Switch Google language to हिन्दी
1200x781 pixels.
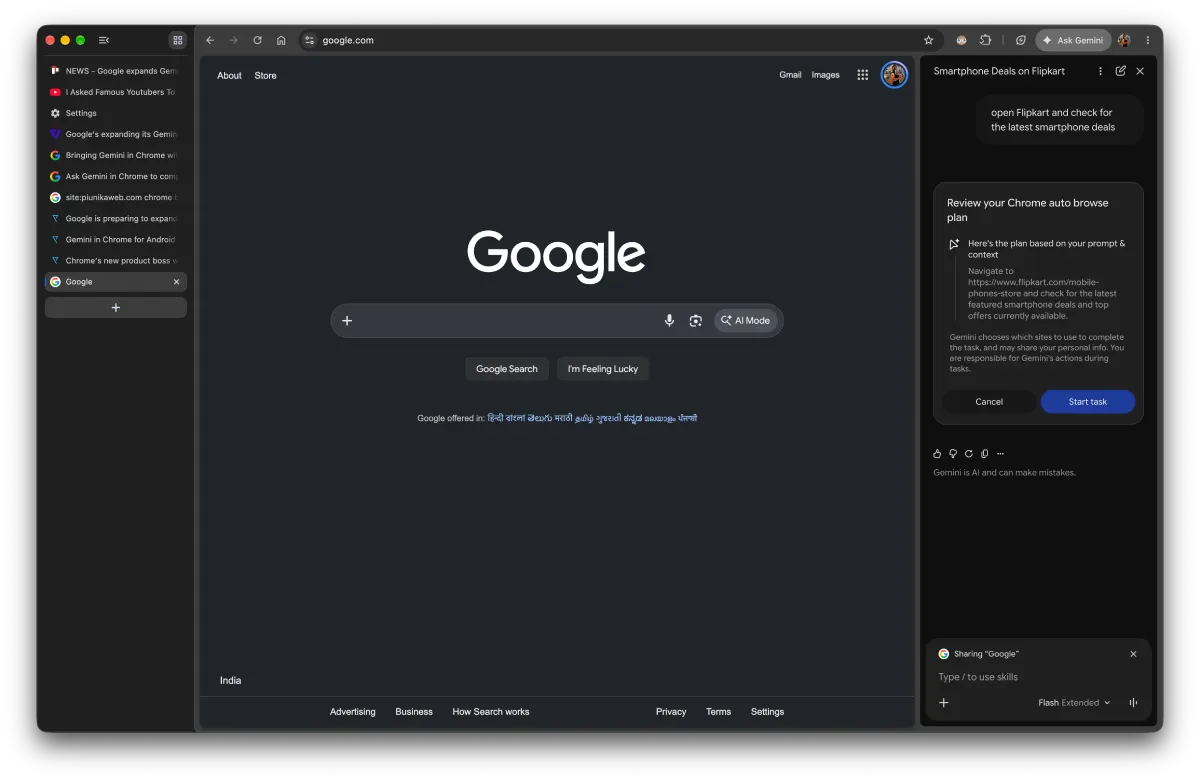[x=495, y=418]
